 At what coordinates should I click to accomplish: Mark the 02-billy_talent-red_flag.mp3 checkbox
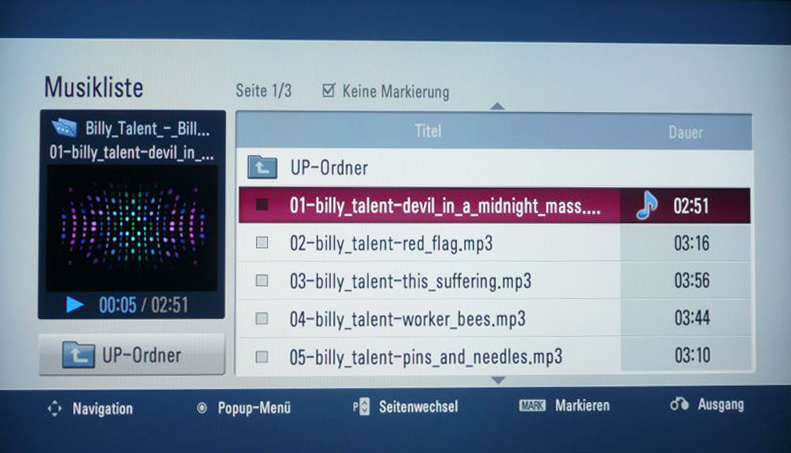coord(262,243)
